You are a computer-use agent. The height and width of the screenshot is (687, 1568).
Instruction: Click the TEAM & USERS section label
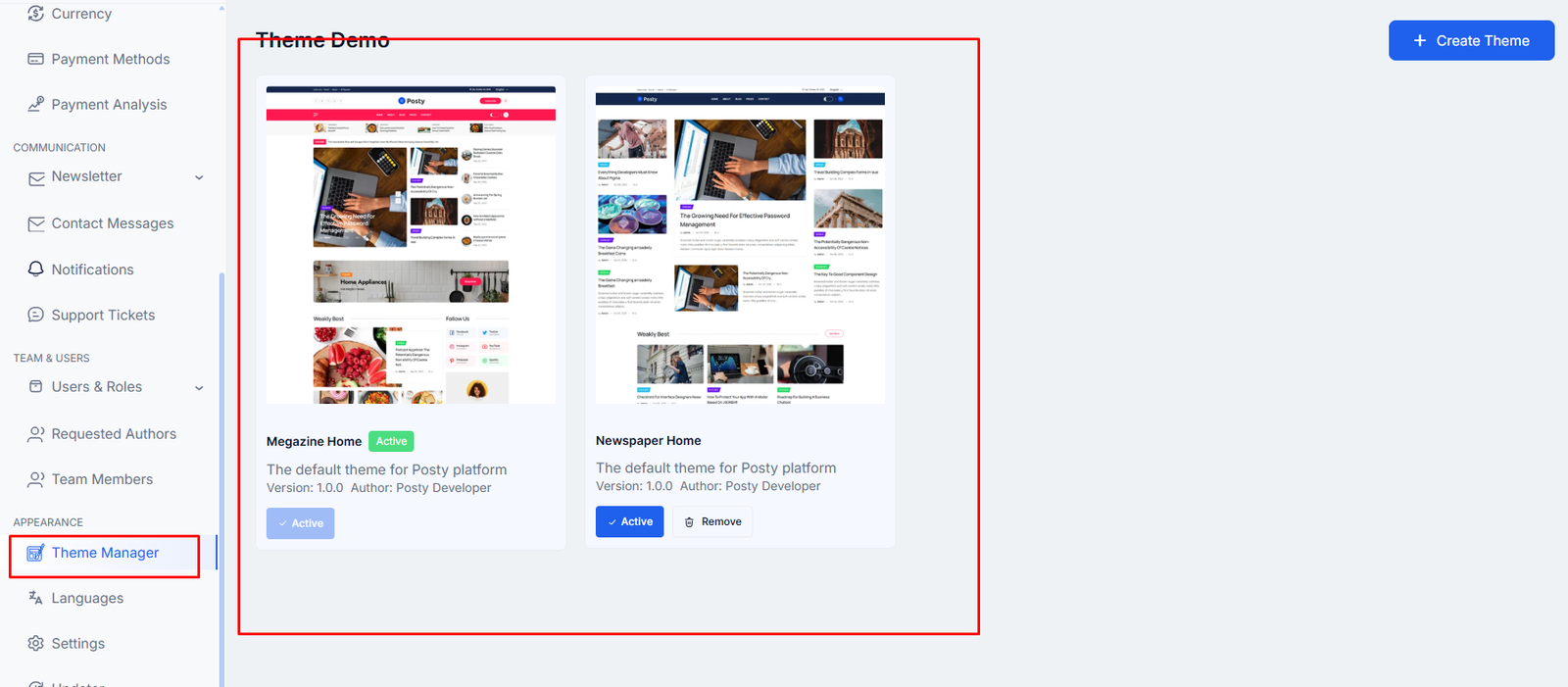click(51, 359)
